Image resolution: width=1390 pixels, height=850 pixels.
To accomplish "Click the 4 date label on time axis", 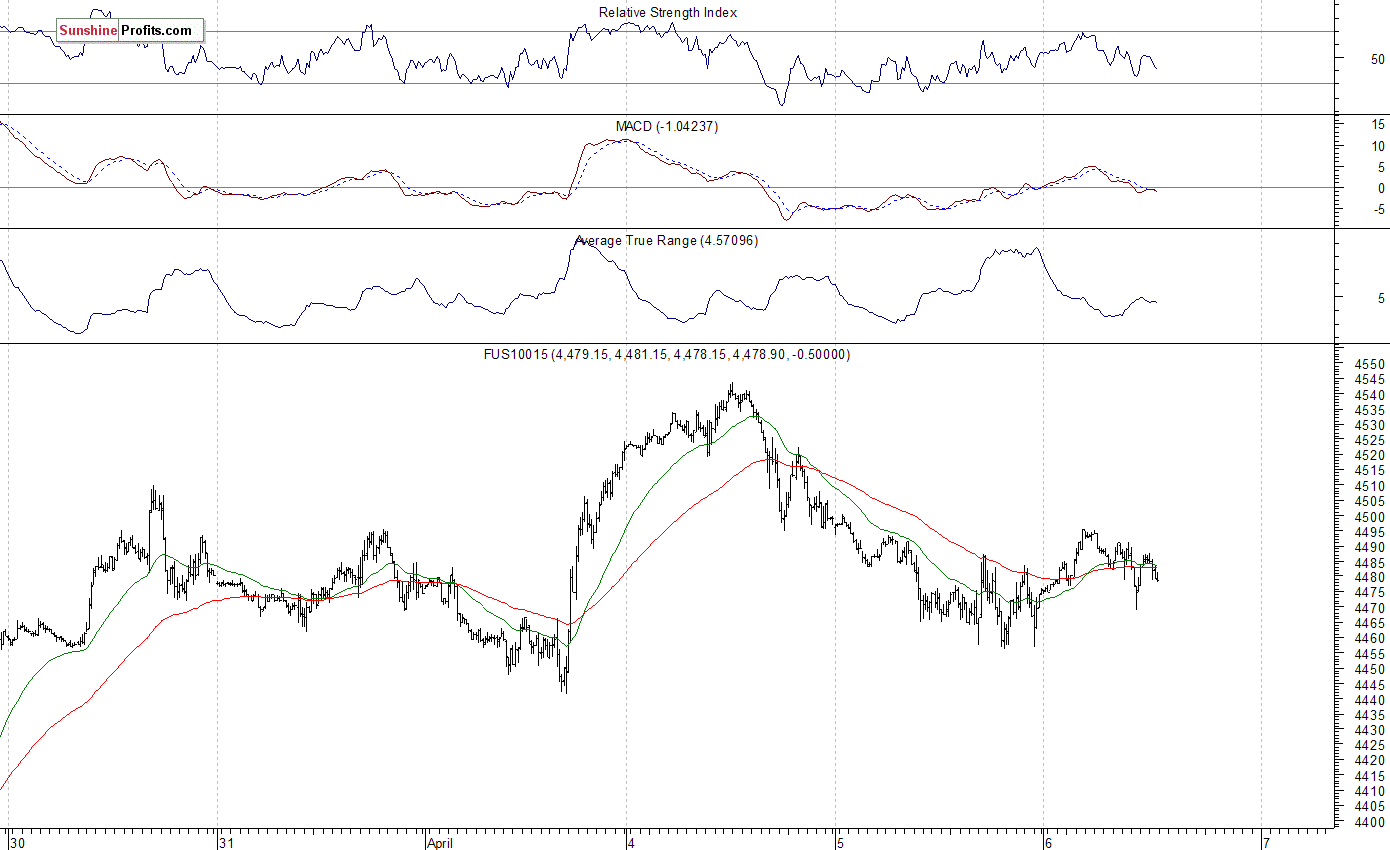I will [633, 842].
